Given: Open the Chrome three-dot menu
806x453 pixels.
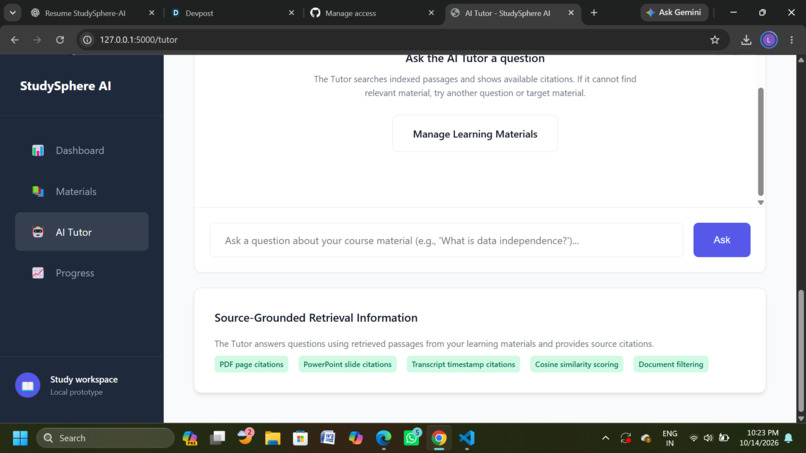Looking at the screenshot, I should (792, 40).
